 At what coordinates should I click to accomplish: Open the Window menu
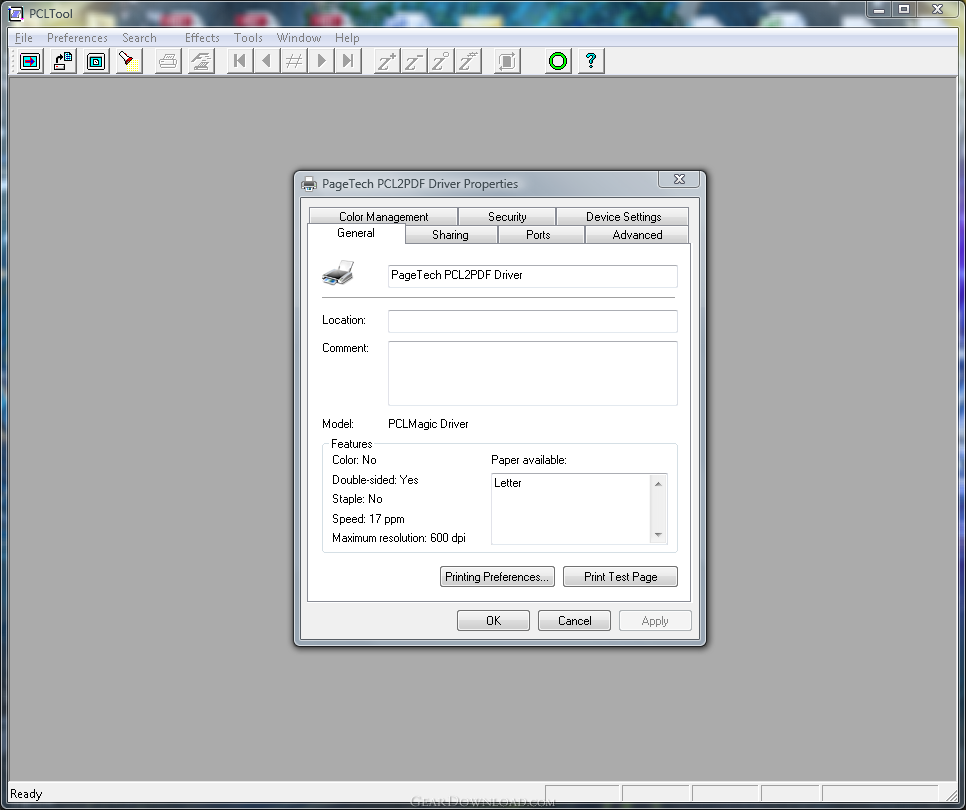click(299, 38)
